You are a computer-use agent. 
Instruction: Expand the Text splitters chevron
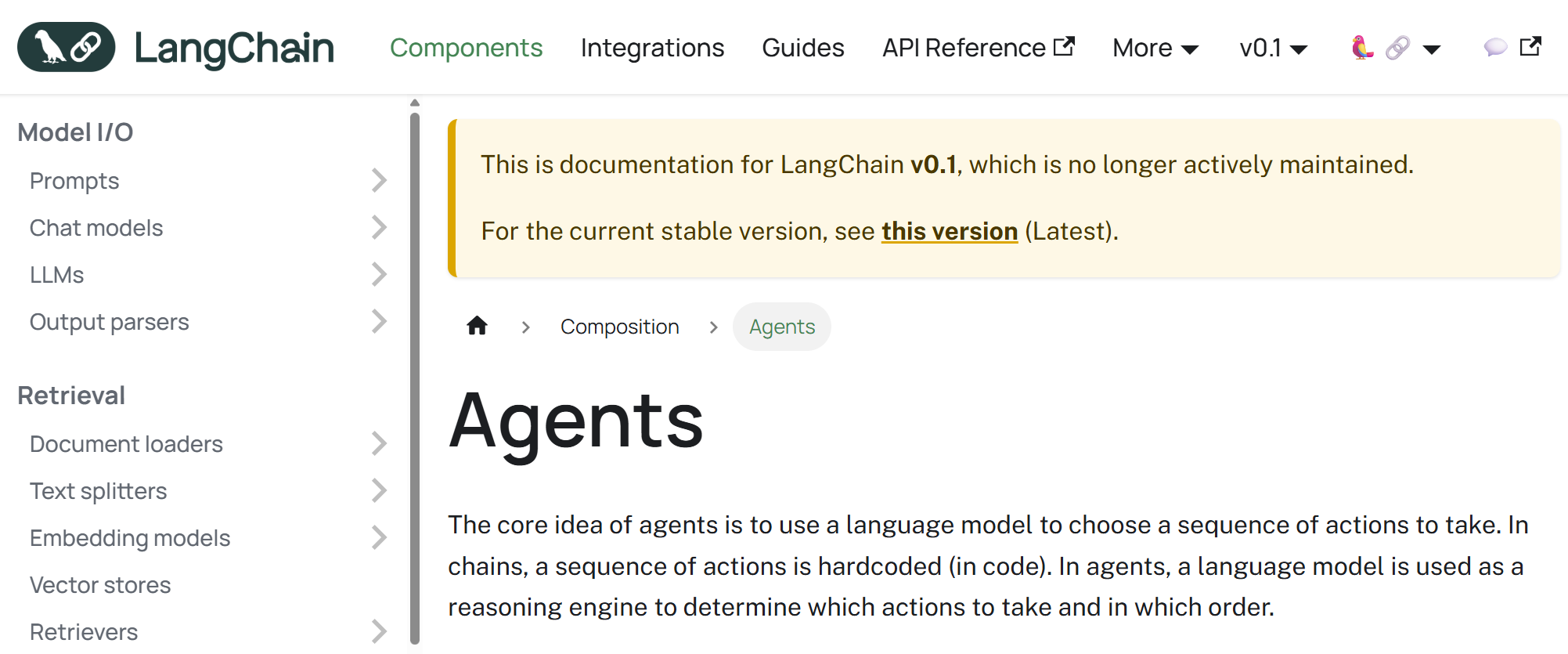[x=379, y=491]
